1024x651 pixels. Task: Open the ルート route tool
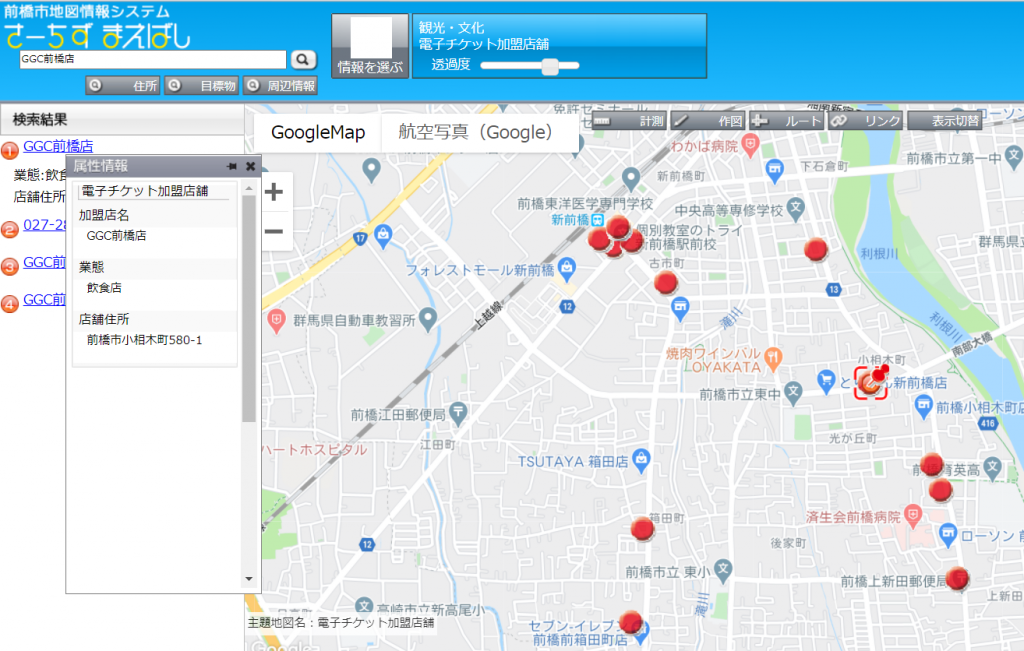point(786,121)
